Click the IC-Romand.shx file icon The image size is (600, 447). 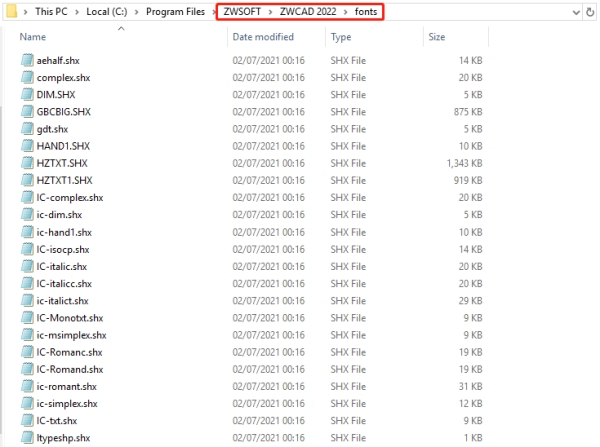coord(27,369)
